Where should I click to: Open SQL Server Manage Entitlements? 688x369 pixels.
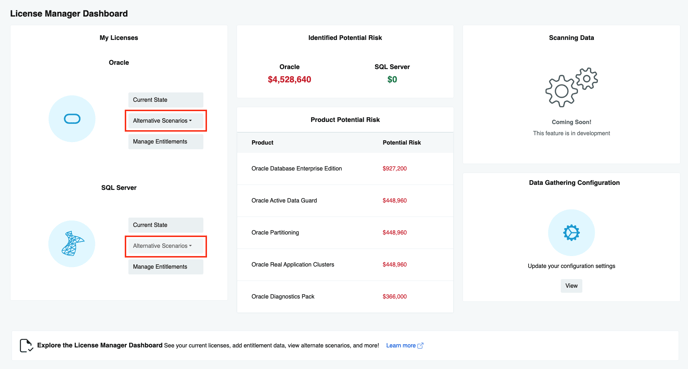pyautogui.click(x=165, y=267)
